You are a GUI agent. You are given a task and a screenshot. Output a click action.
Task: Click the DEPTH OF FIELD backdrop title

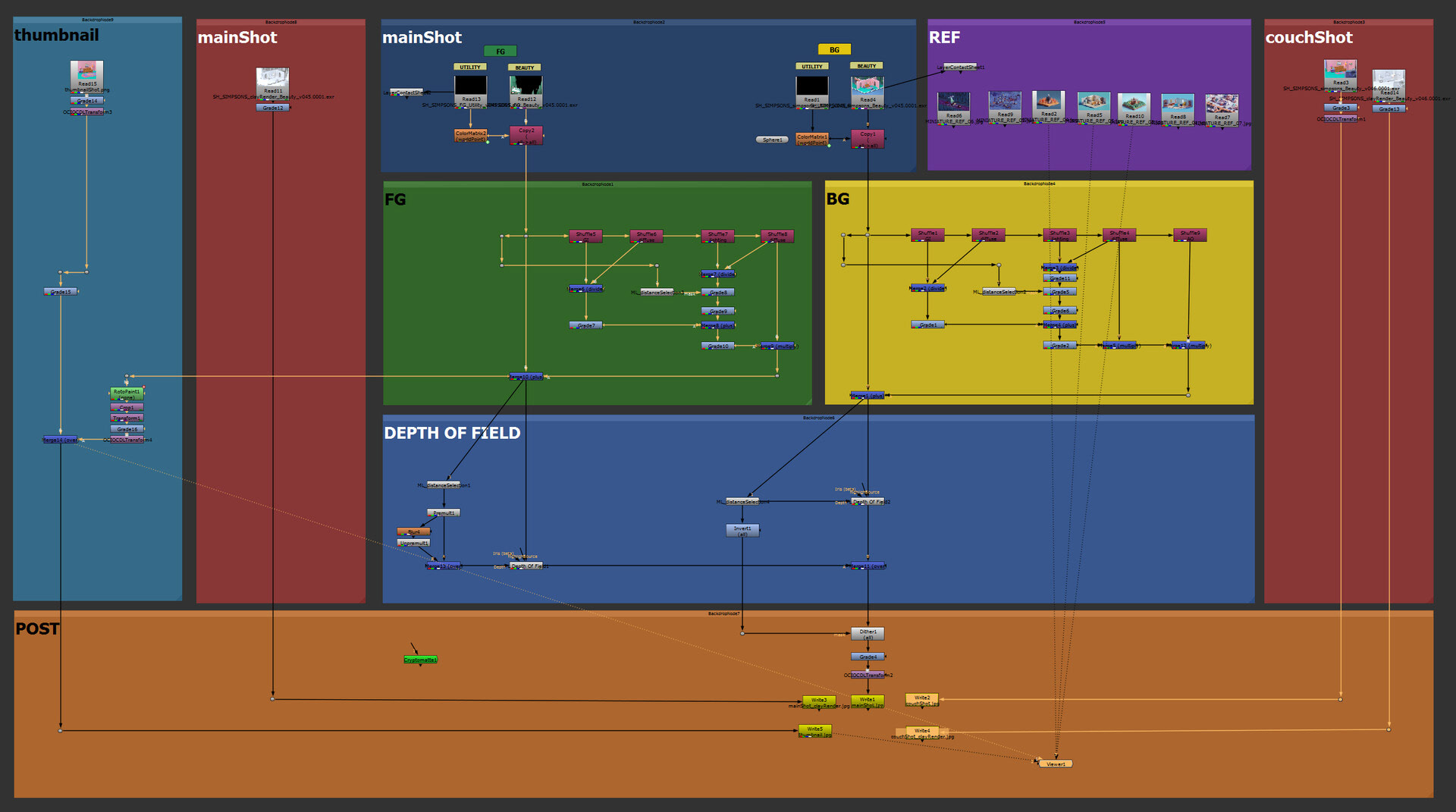pyautogui.click(x=452, y=433)
